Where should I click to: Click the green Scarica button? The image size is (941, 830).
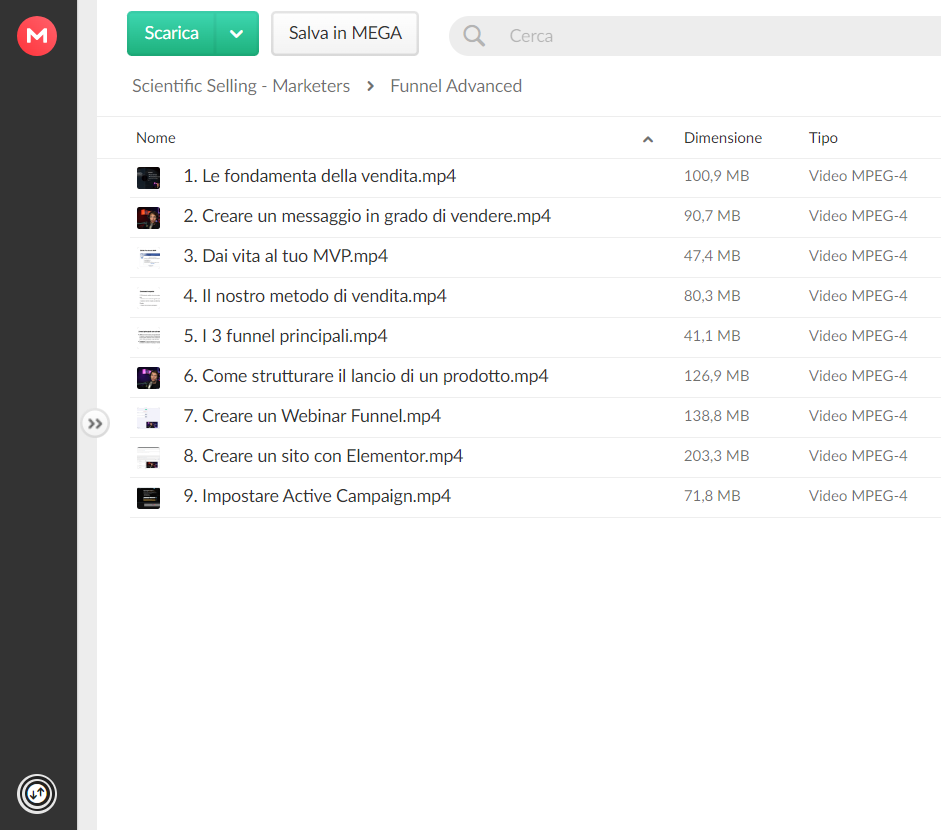171,34
